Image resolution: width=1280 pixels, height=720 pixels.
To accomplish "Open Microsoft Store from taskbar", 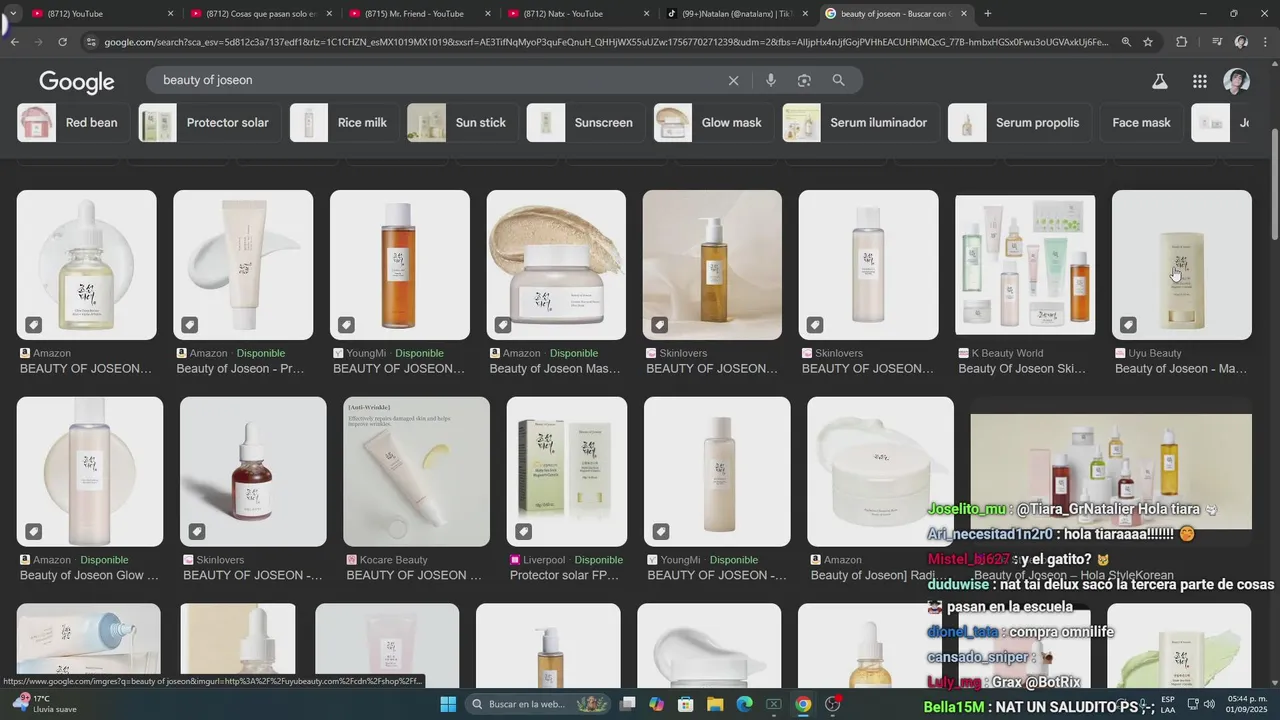I will (x=686, y=704).
